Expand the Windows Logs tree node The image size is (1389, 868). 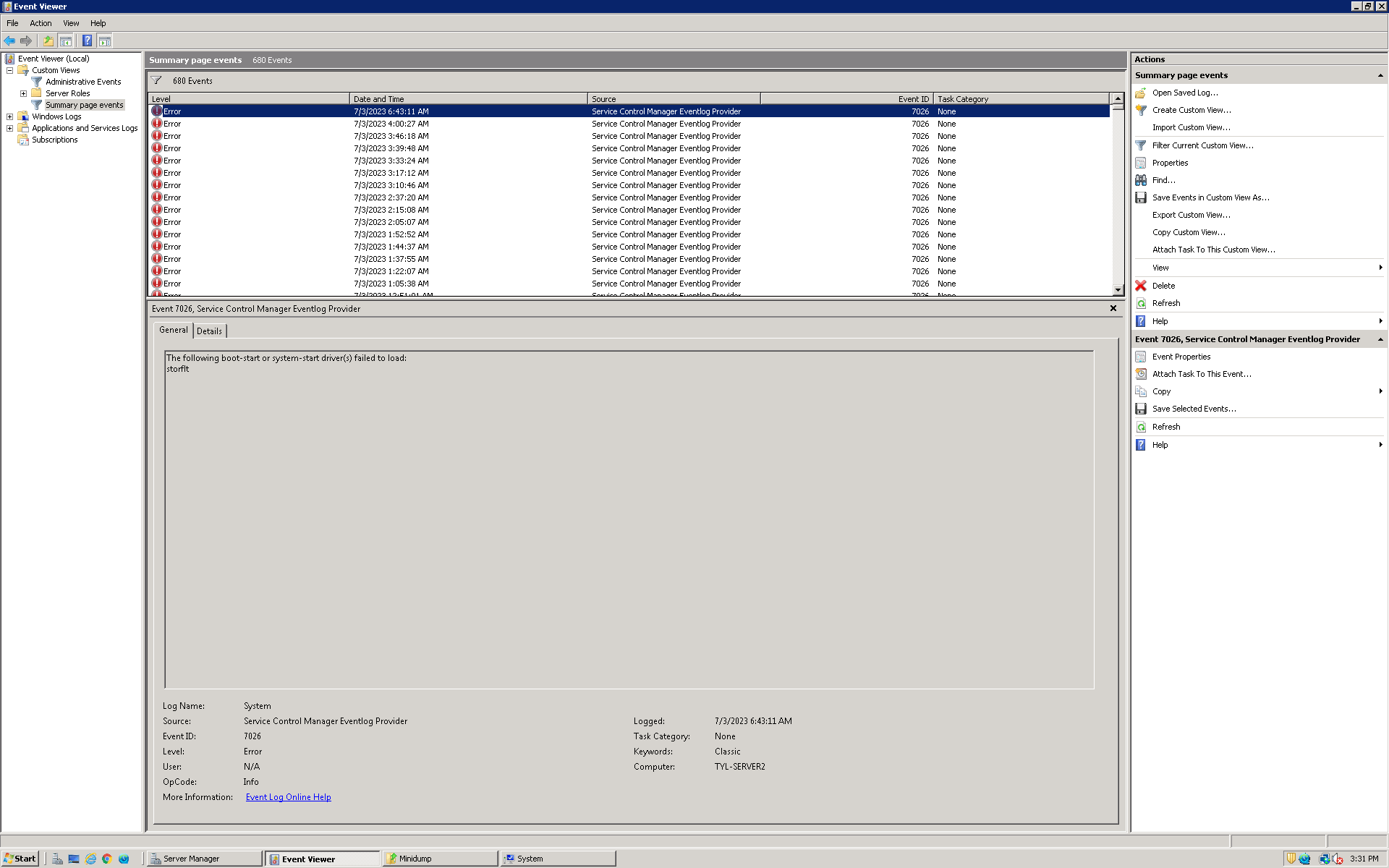9,116
